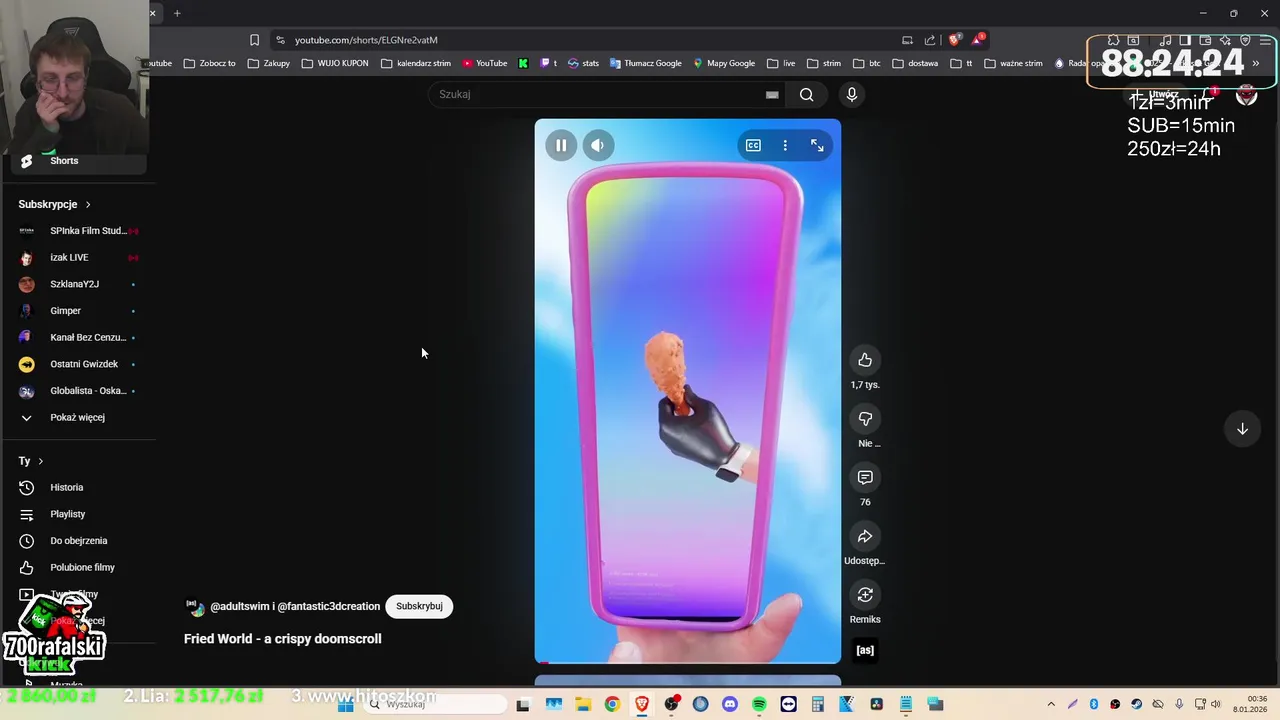This screenshot has width=1280, height=720.
Task: Open the Kanał Bez Cenzury channel
Action: (x=78, y=337)
